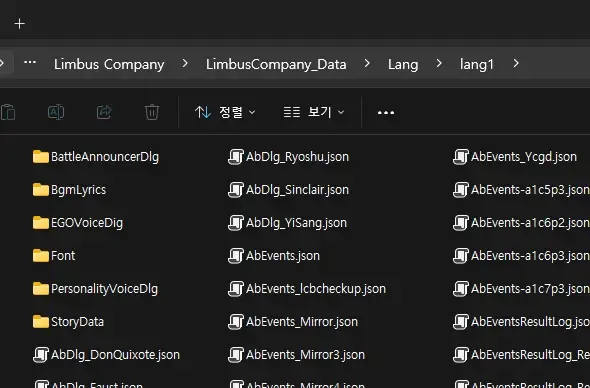590x388 pixels.
Task: Select StoryData folder icon
Action: (41, 322)
